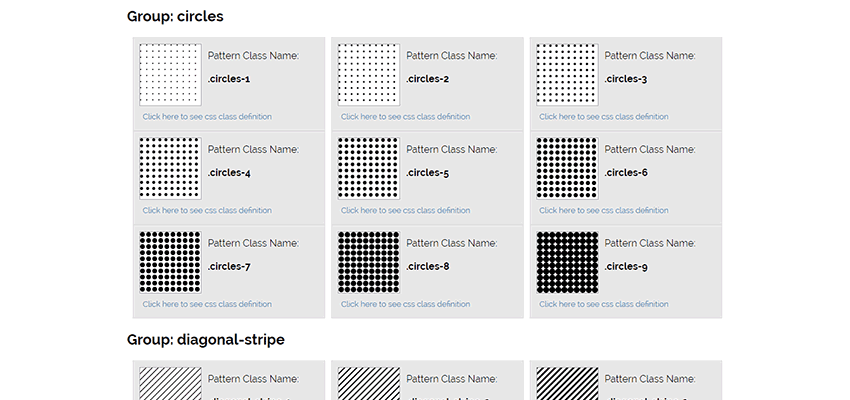Select the .circles-7 class name text
Screen dimensions: 850x400
229,267
